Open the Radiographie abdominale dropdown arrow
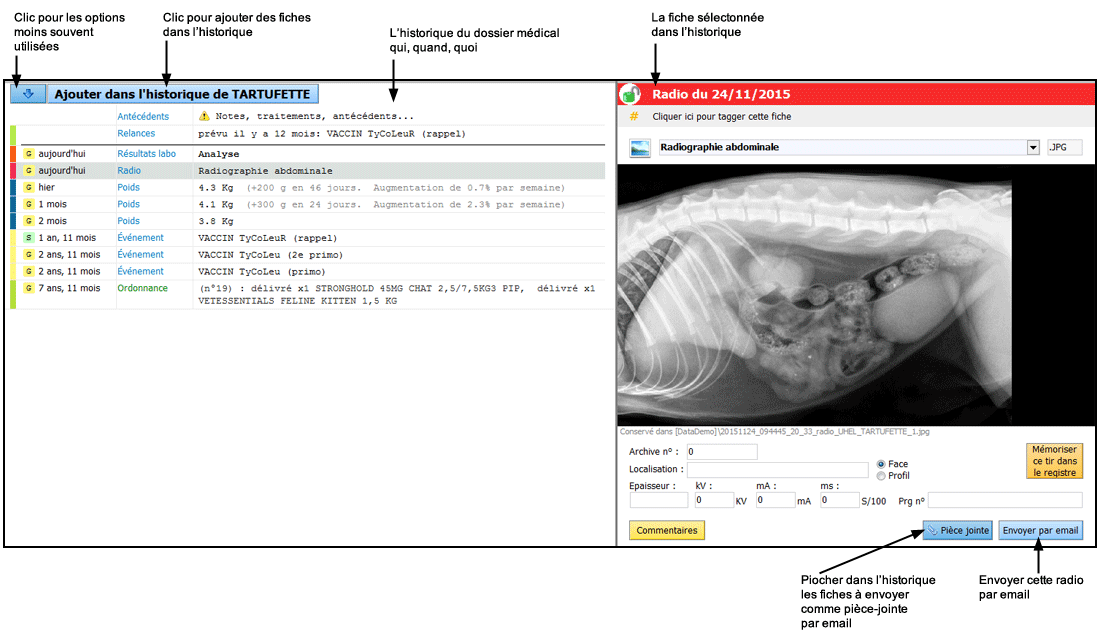Screen dimensions: 1100x639 1033,147
